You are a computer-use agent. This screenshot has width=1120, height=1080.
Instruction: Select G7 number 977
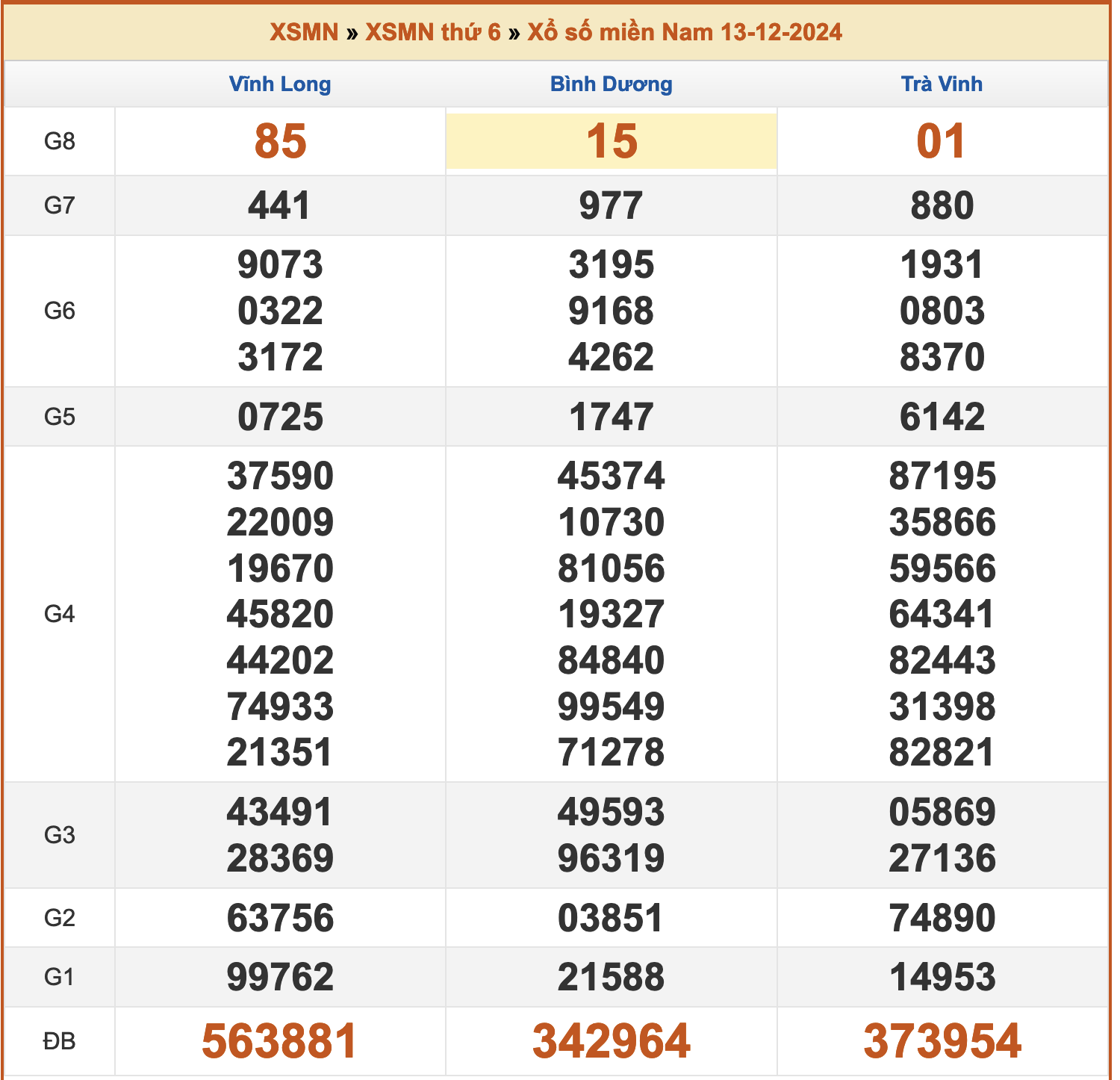click(x=612, y=205)
